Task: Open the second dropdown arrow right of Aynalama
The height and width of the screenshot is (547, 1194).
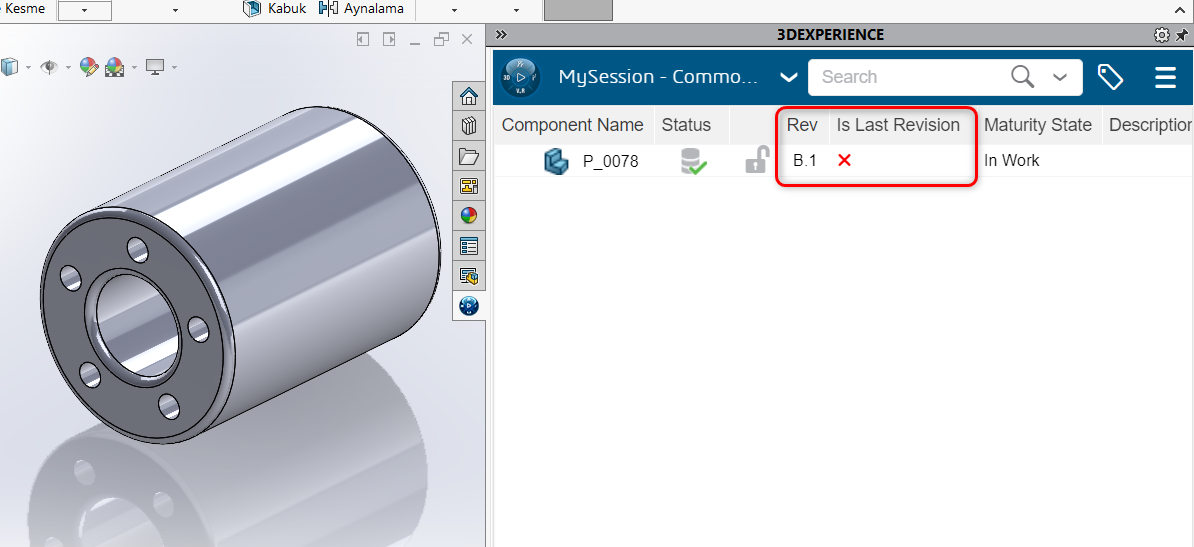Action: (516, 11)
